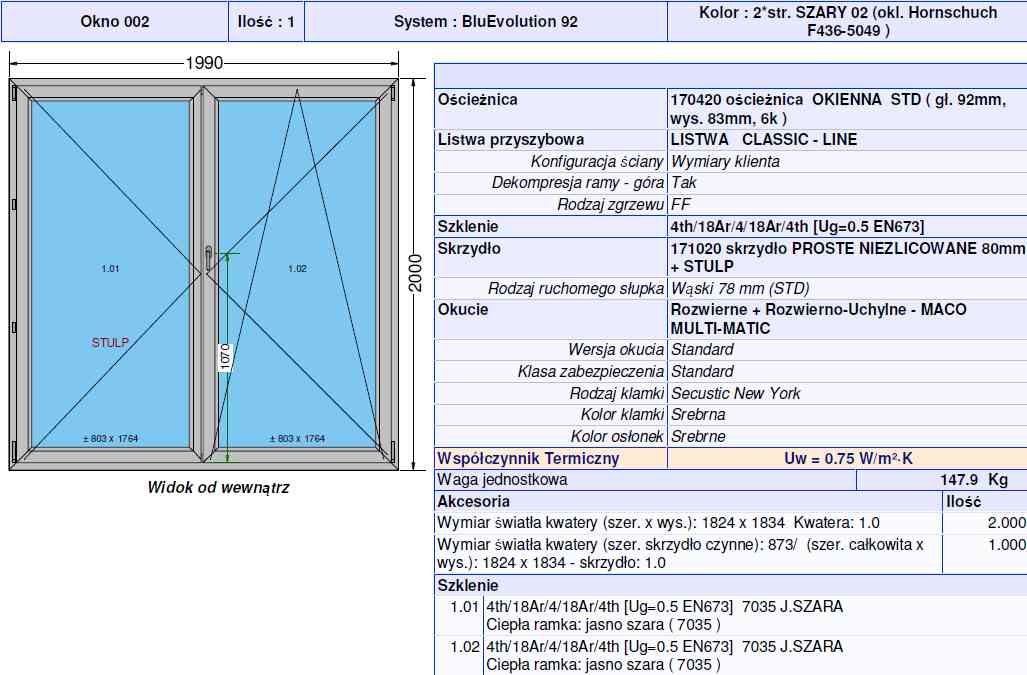Click the left pane's ± 803 x 1764 label
The width and height of the screenshot is (1027, 675).
pyautogui.click(x=110, y=438)
